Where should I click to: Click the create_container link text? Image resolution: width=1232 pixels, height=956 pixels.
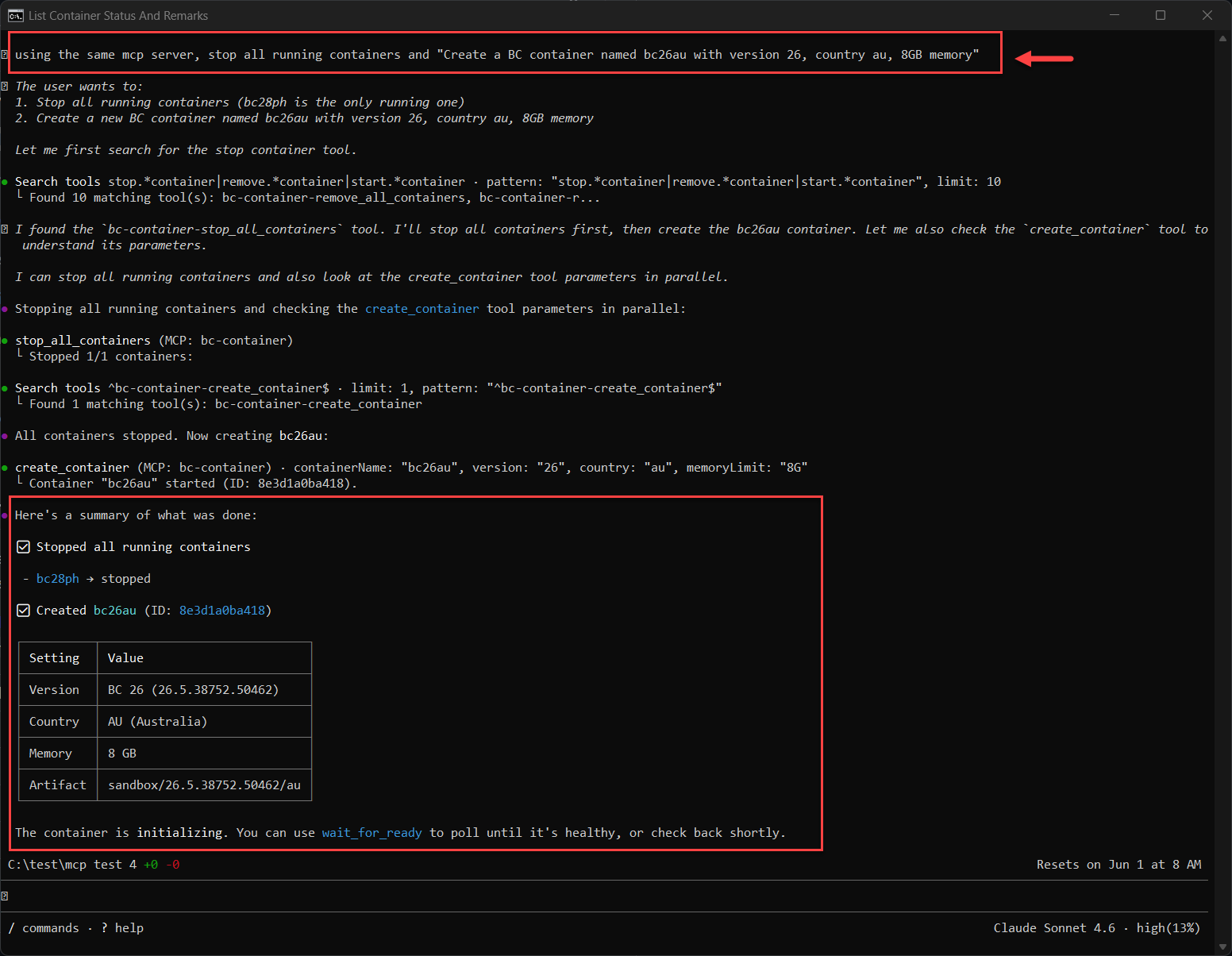tap(422, 309)
